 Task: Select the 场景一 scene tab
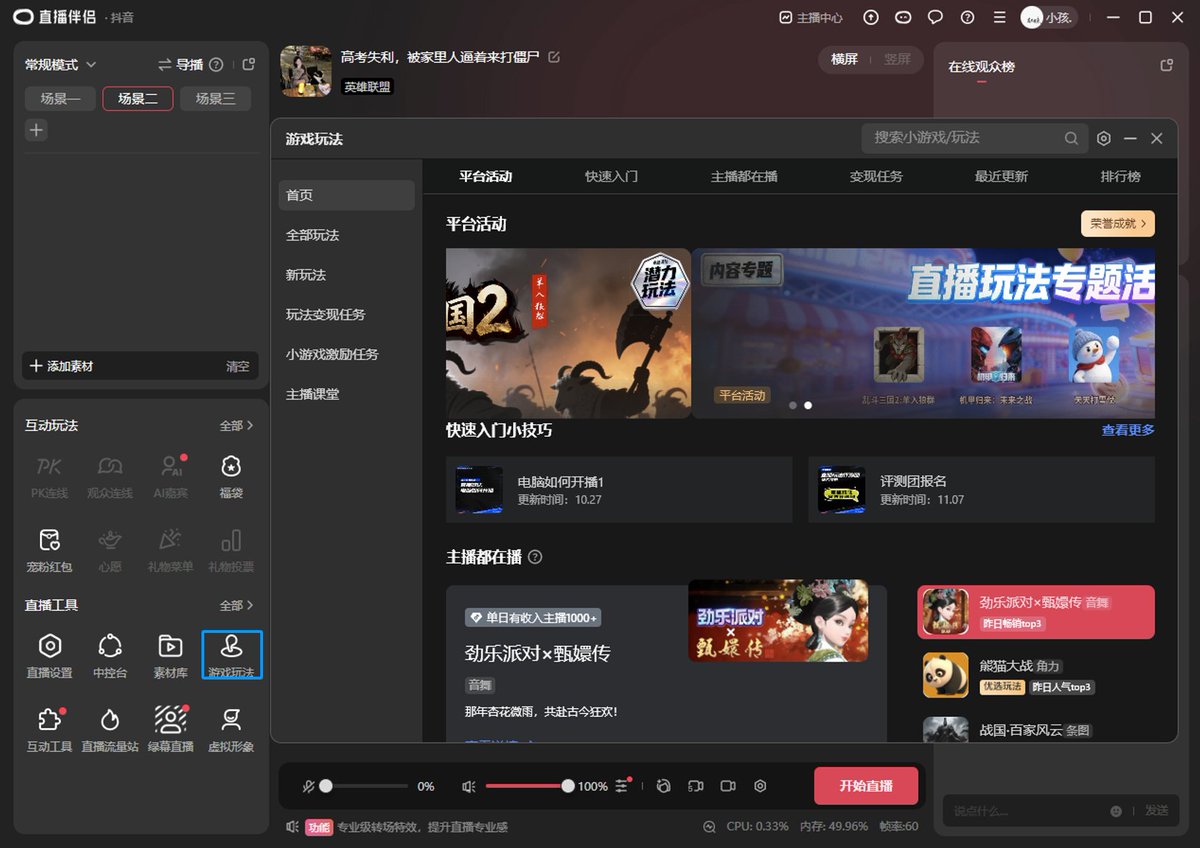pos(60,98)
